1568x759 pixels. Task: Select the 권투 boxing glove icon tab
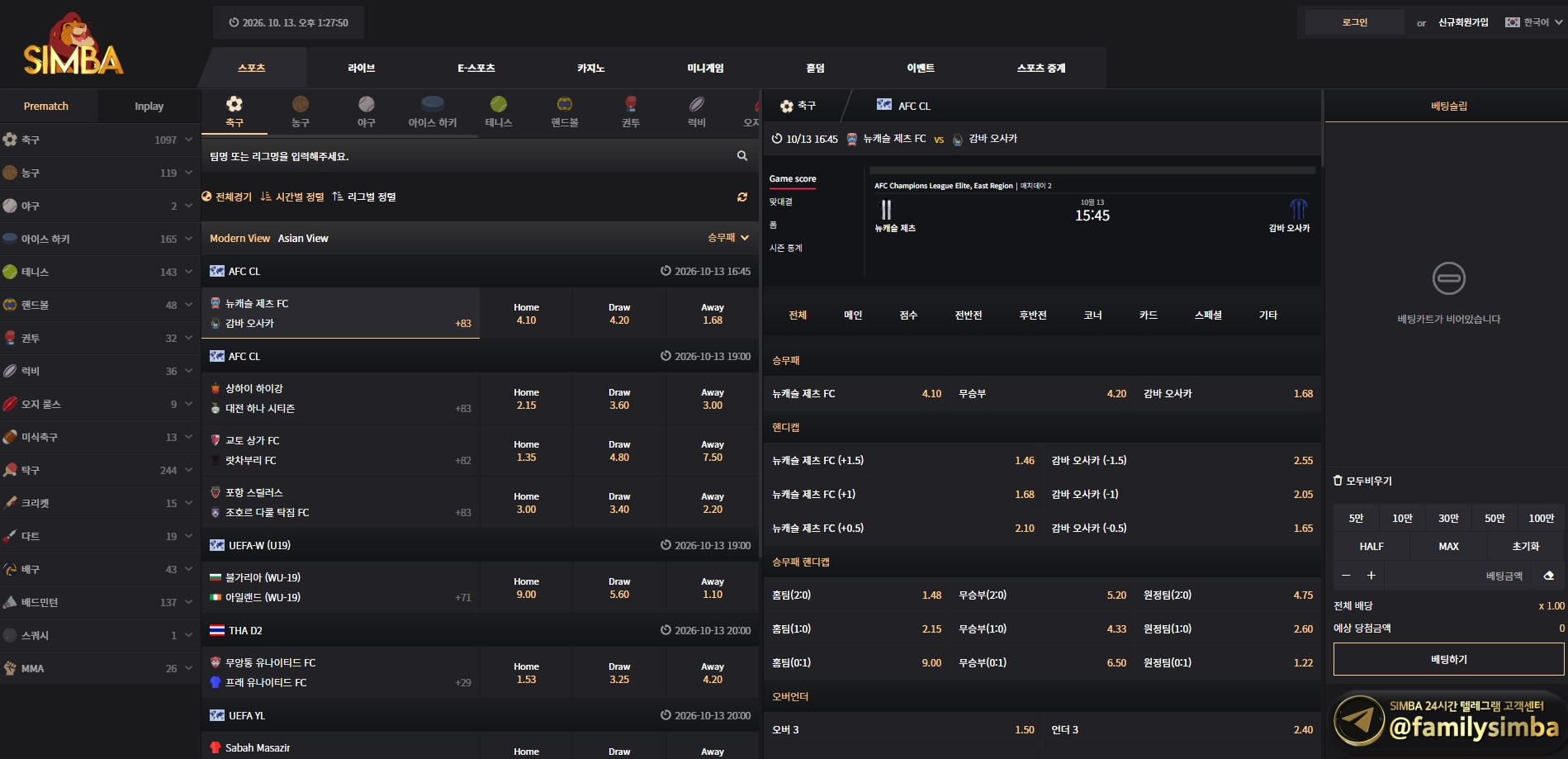(x=631, y=111)
